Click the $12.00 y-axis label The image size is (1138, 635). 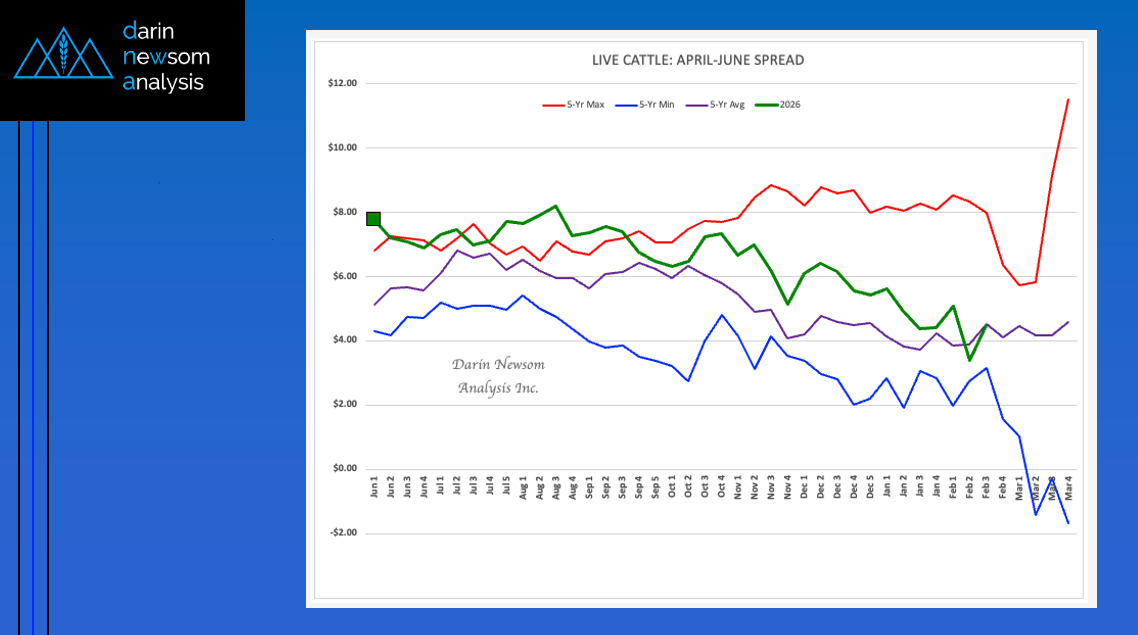click(342, 83)
